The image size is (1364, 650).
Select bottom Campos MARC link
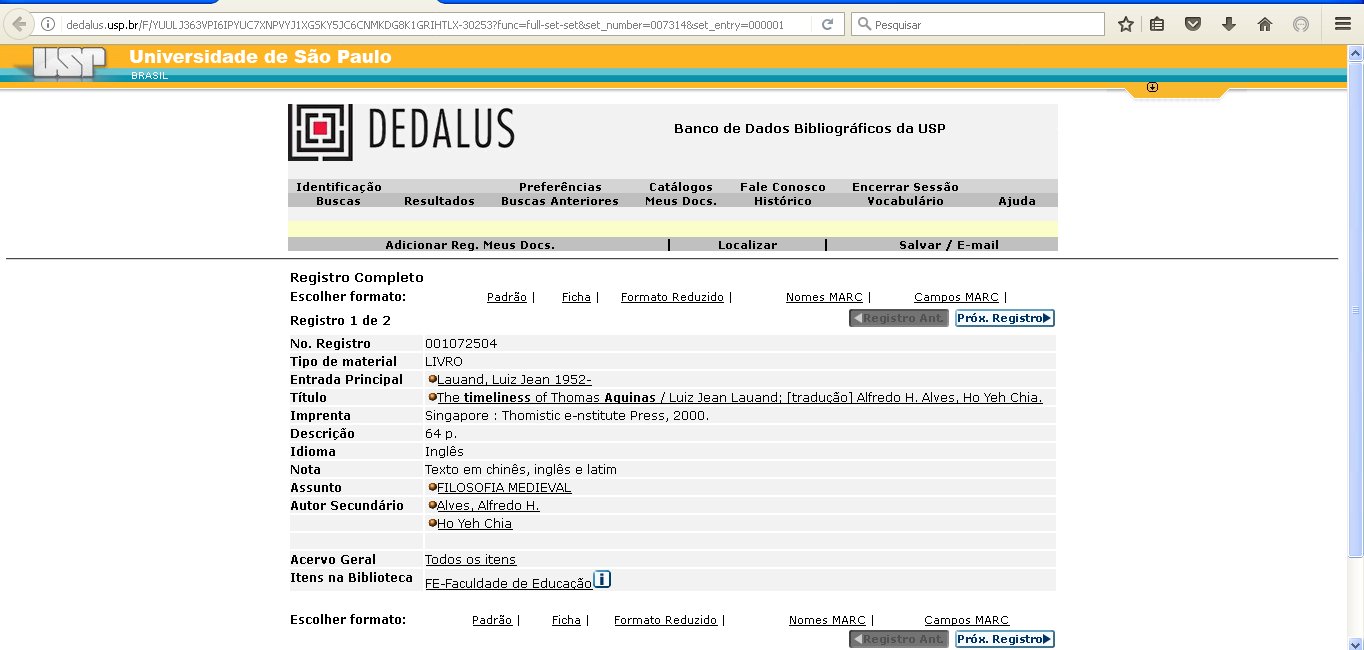point(966,620)
